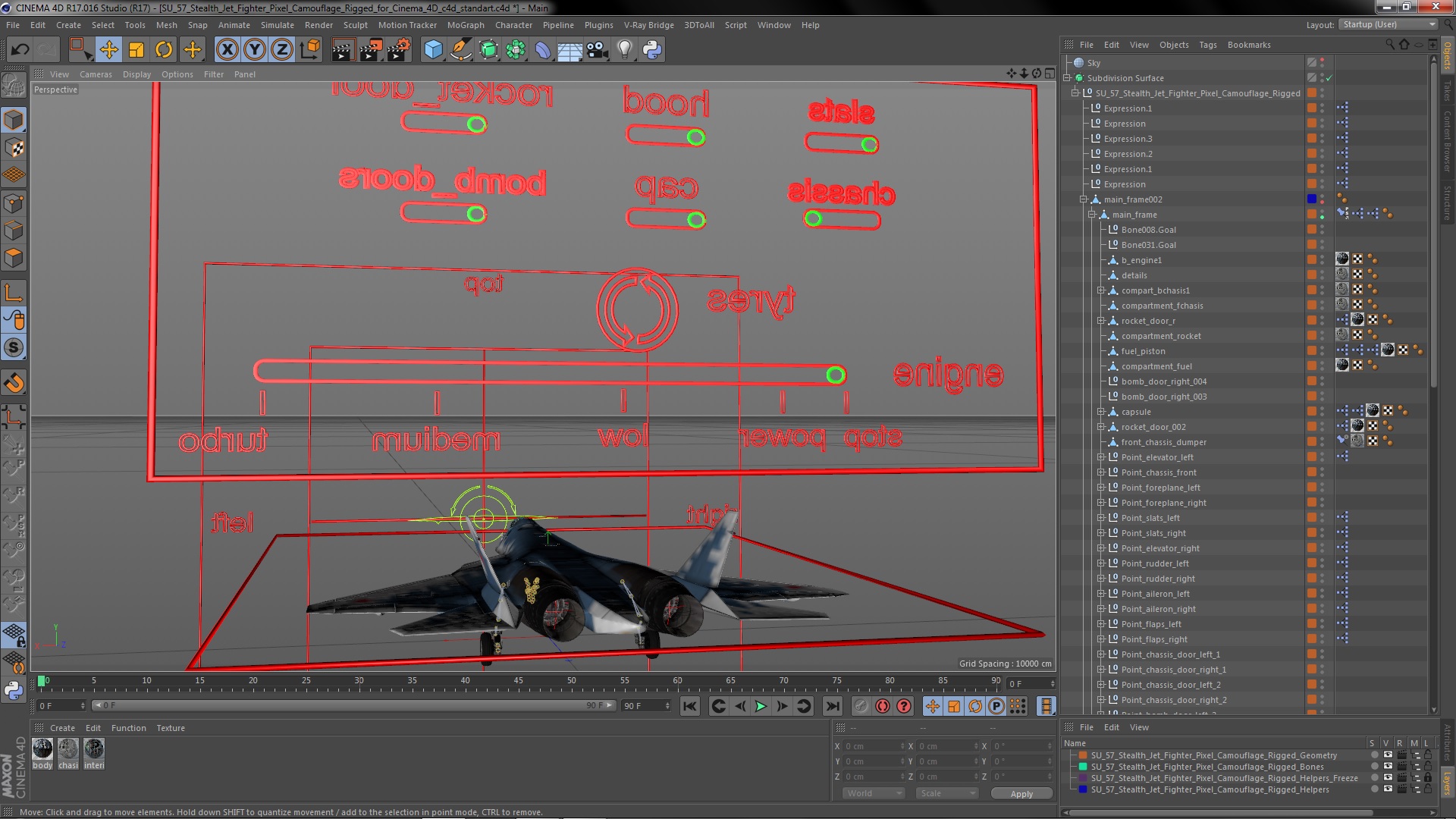
Task: Open the Character menu
Action: pyautogui.click(x=513, y=25)
